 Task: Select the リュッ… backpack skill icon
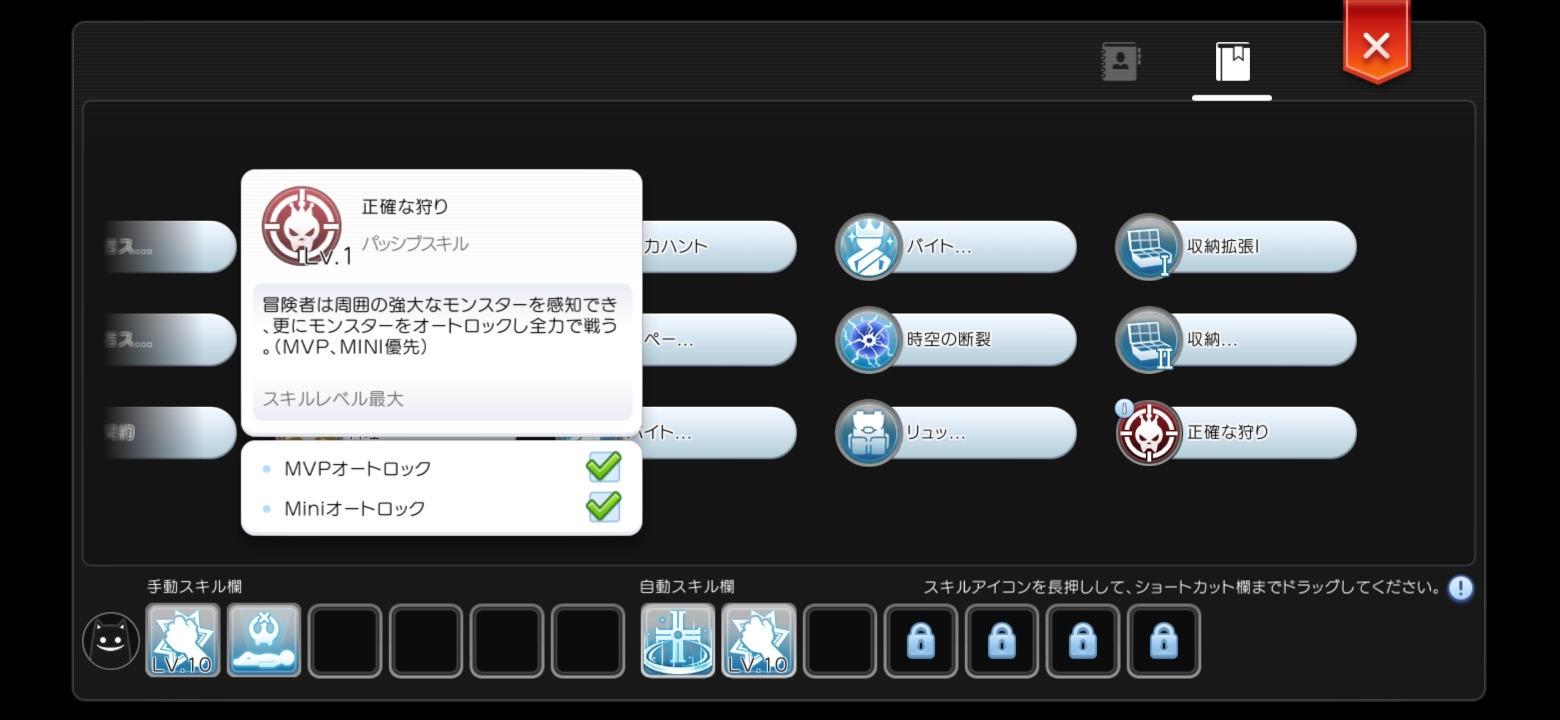(x=869, y=433)
